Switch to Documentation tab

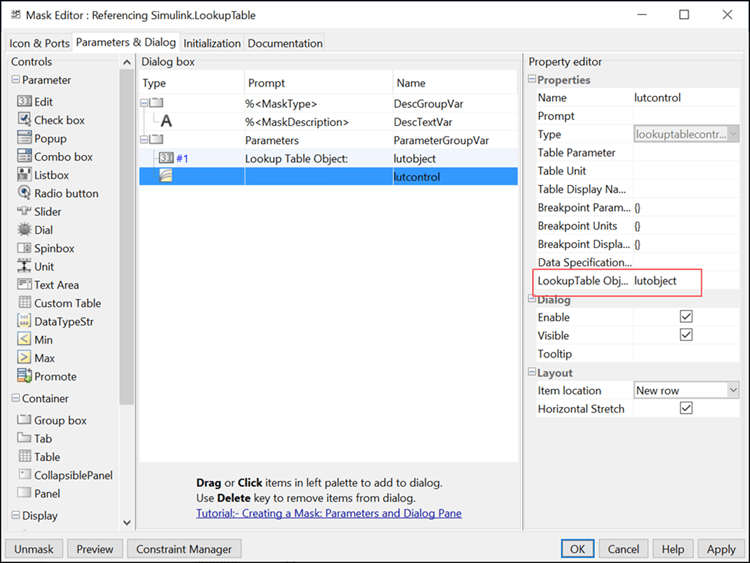pyautogui.click(x=285, y=43)
